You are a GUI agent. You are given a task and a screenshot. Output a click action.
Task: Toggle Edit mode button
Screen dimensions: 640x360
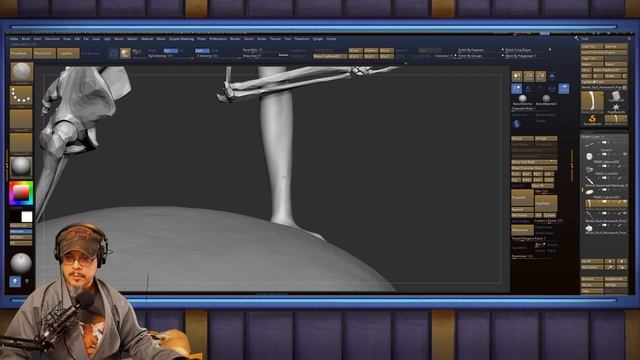pos(113,53)
